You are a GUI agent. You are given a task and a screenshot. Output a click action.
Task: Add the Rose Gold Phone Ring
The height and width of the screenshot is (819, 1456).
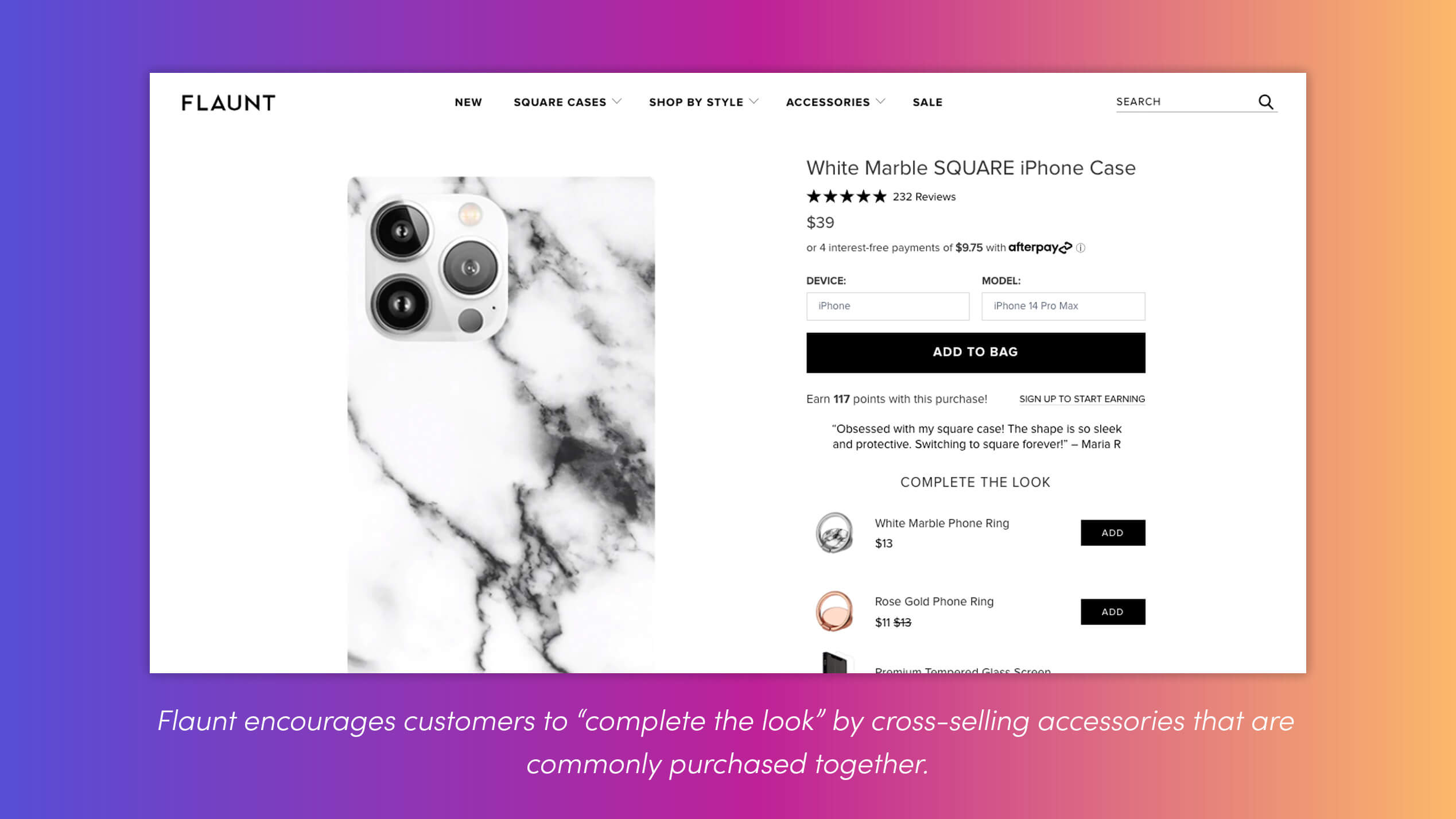[1112, 612]
